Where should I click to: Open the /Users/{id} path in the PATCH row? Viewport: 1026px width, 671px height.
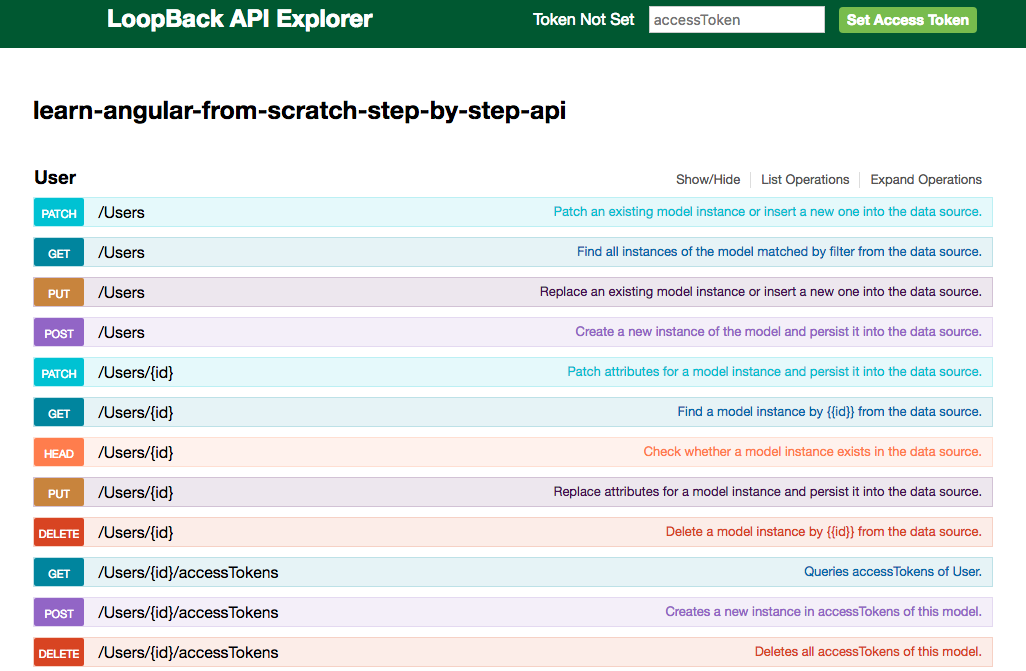point(135,372)
